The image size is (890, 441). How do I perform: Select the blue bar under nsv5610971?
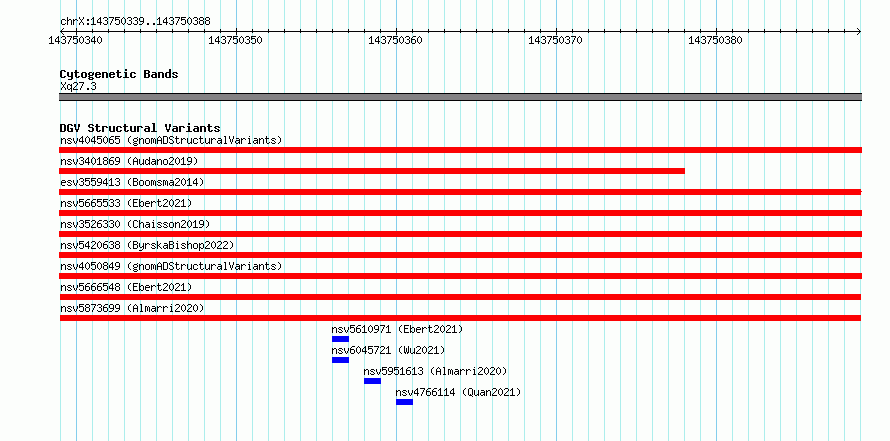tap(341, 339)
